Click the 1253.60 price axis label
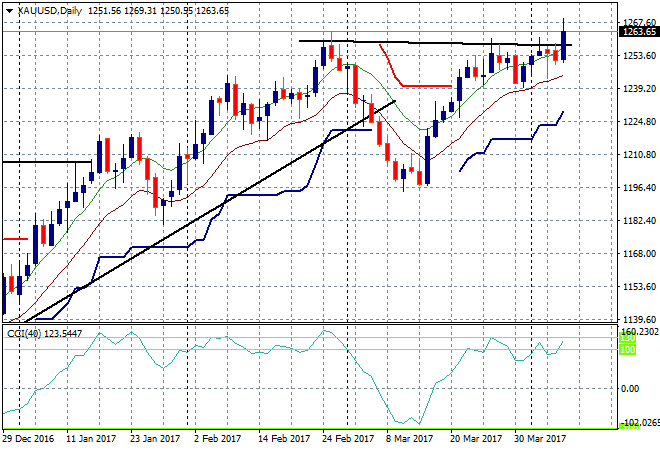The image size is (660, 450). [x=639, y=56]
